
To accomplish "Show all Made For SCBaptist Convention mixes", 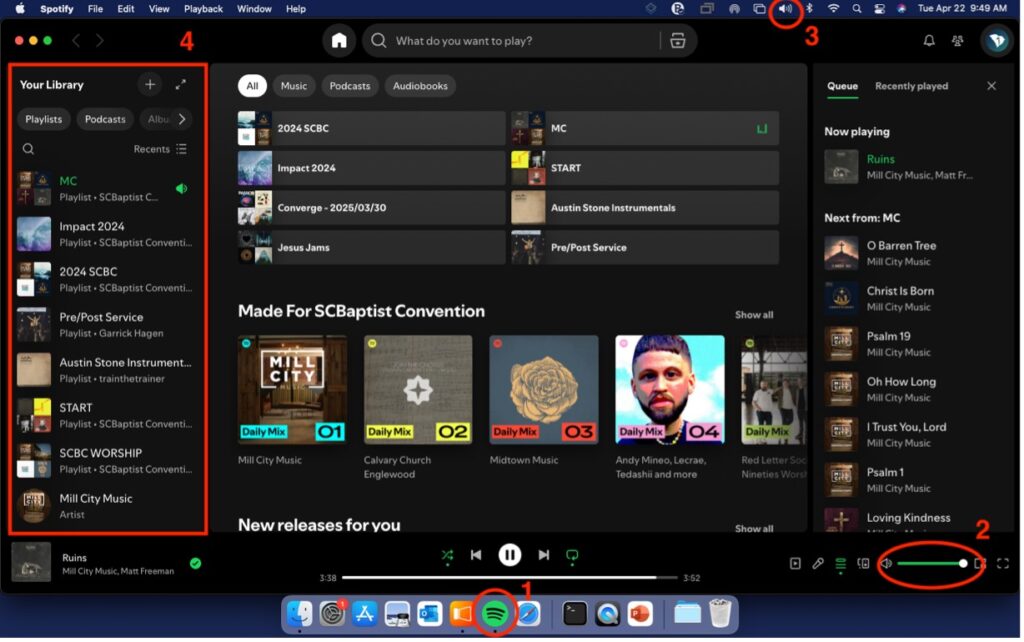I will click(x=754, y=315).
